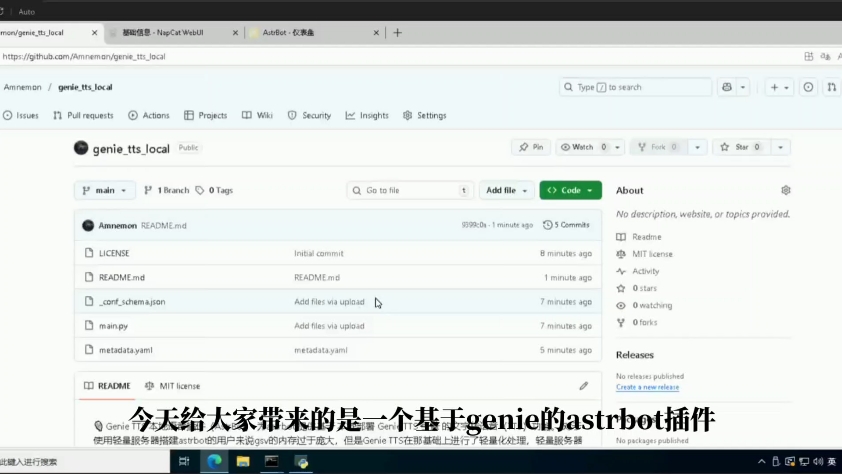Image resolution: width=842 pixels, height=474 pixels.
Task: Switch to the NapCat WebUI browser tab
Action: tap(173, 33)
